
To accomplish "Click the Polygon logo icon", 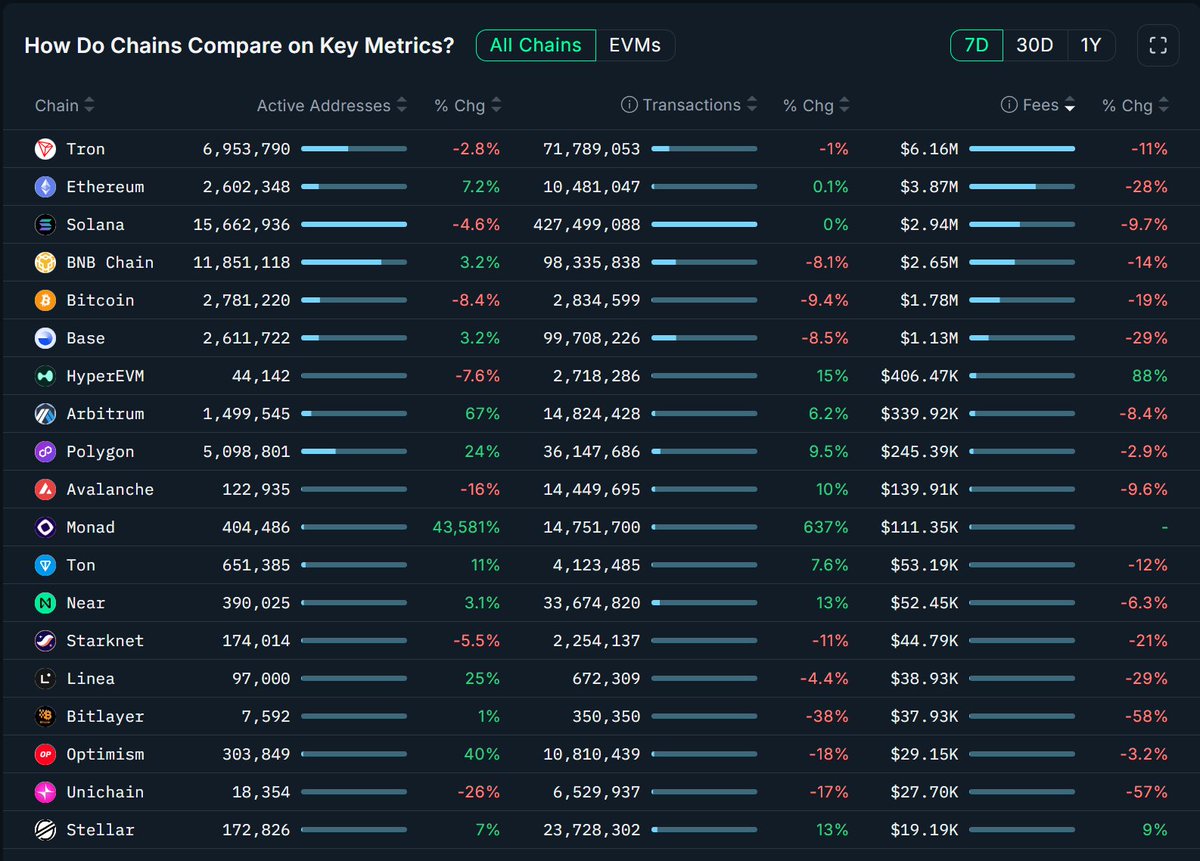I will 45,452.
